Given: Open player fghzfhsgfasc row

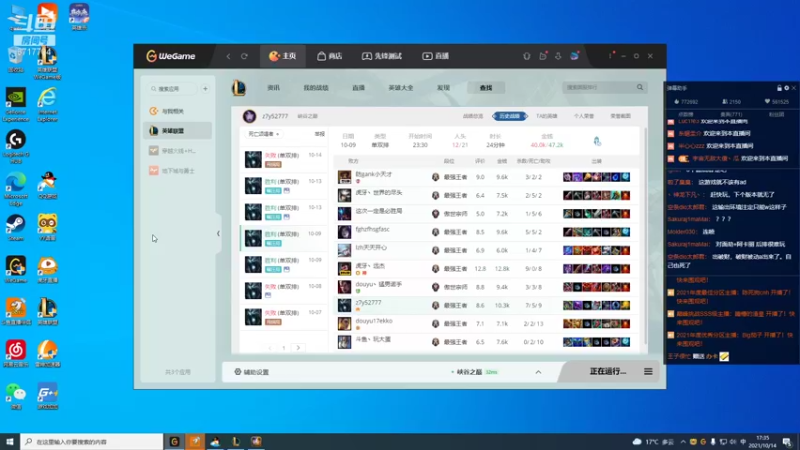Looking at the screenshot, I should coord(485,232).
